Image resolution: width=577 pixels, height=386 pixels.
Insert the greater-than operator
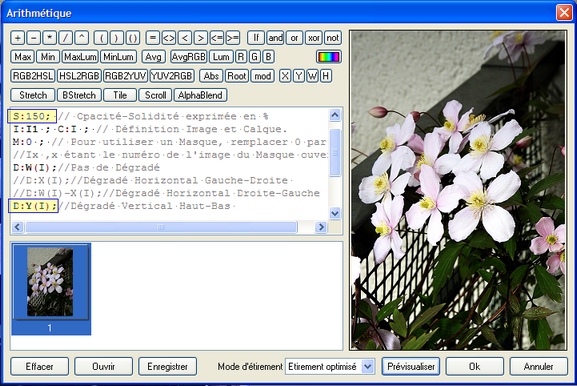point(201,38)
